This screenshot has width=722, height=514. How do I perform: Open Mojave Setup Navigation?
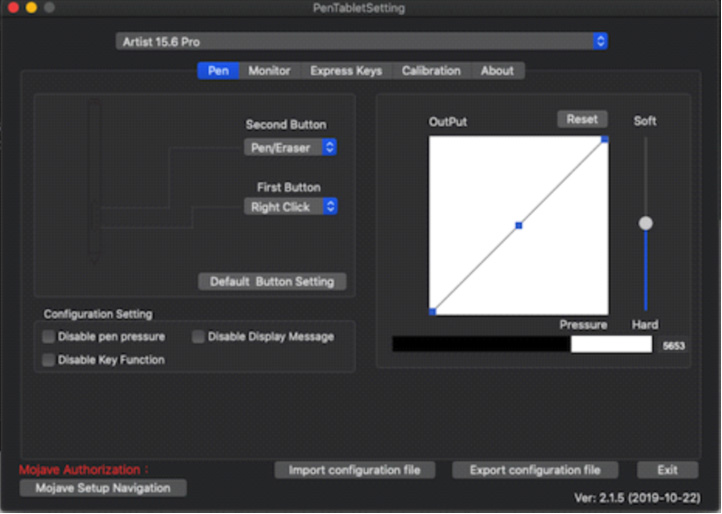tap(103, 488)
